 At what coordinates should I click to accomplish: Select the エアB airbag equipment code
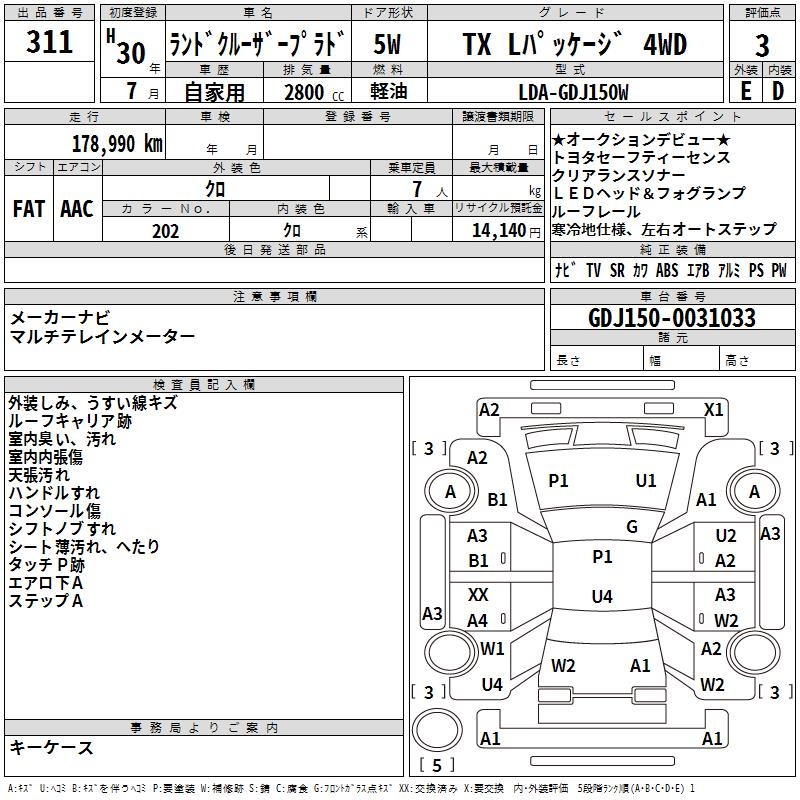(x=698, y=270)
